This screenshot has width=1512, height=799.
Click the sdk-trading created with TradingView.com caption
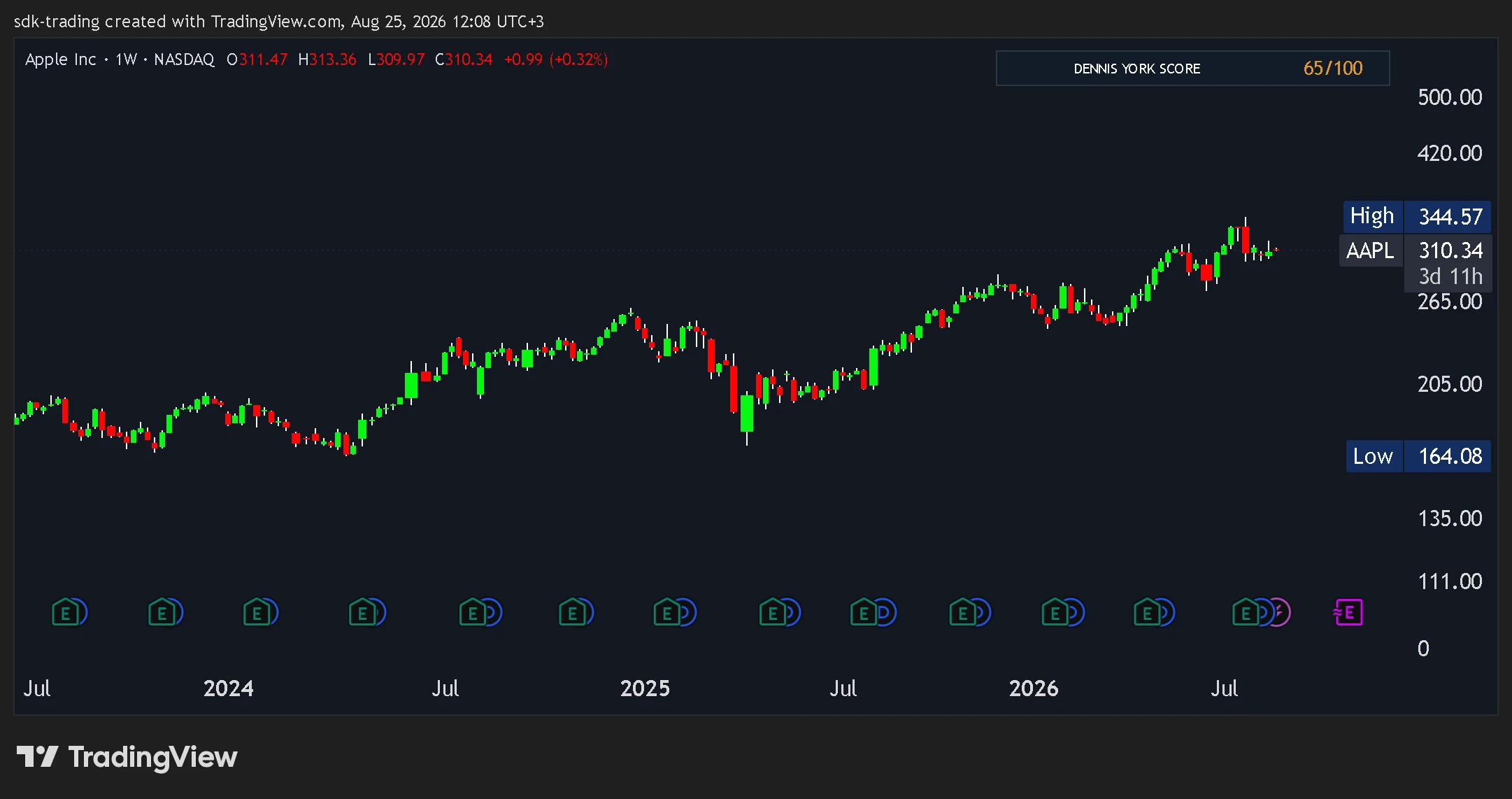coord(279,22)
